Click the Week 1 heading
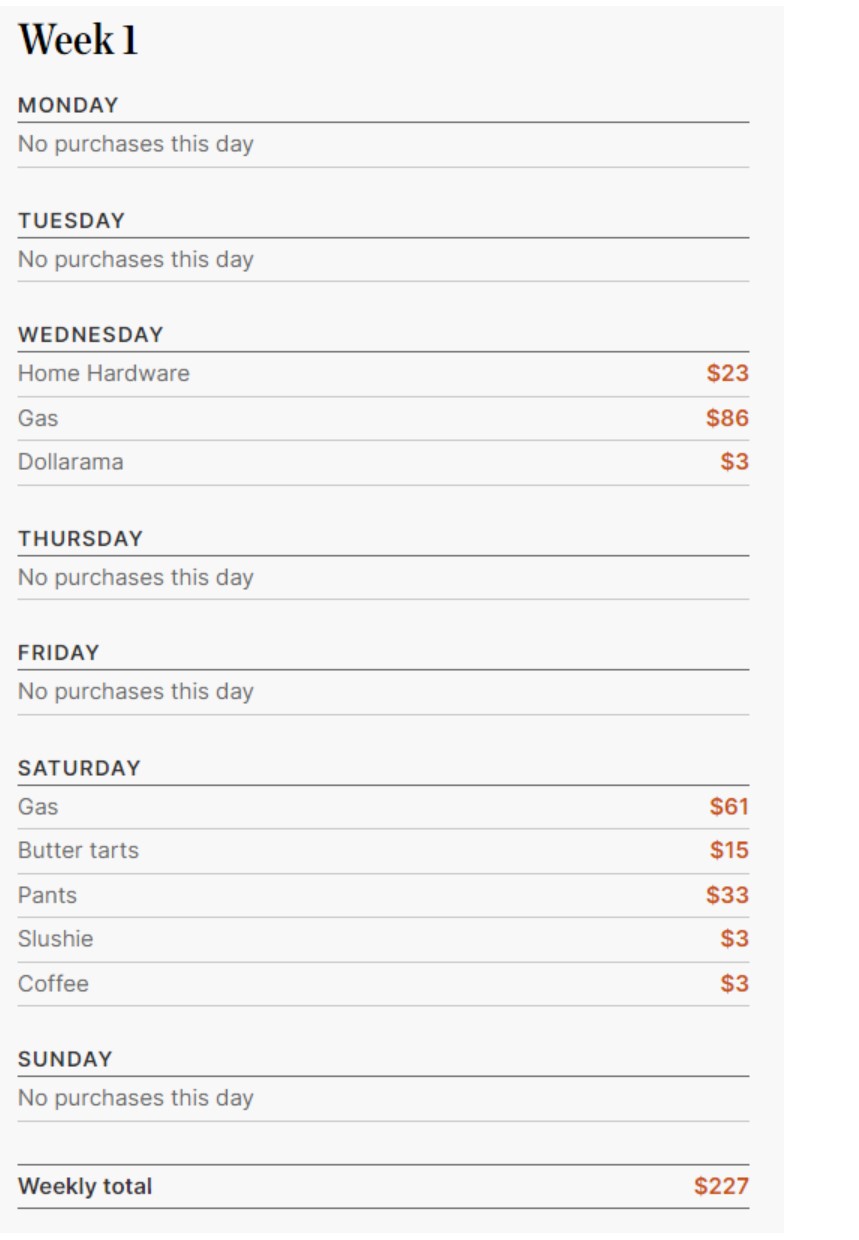 78,40
